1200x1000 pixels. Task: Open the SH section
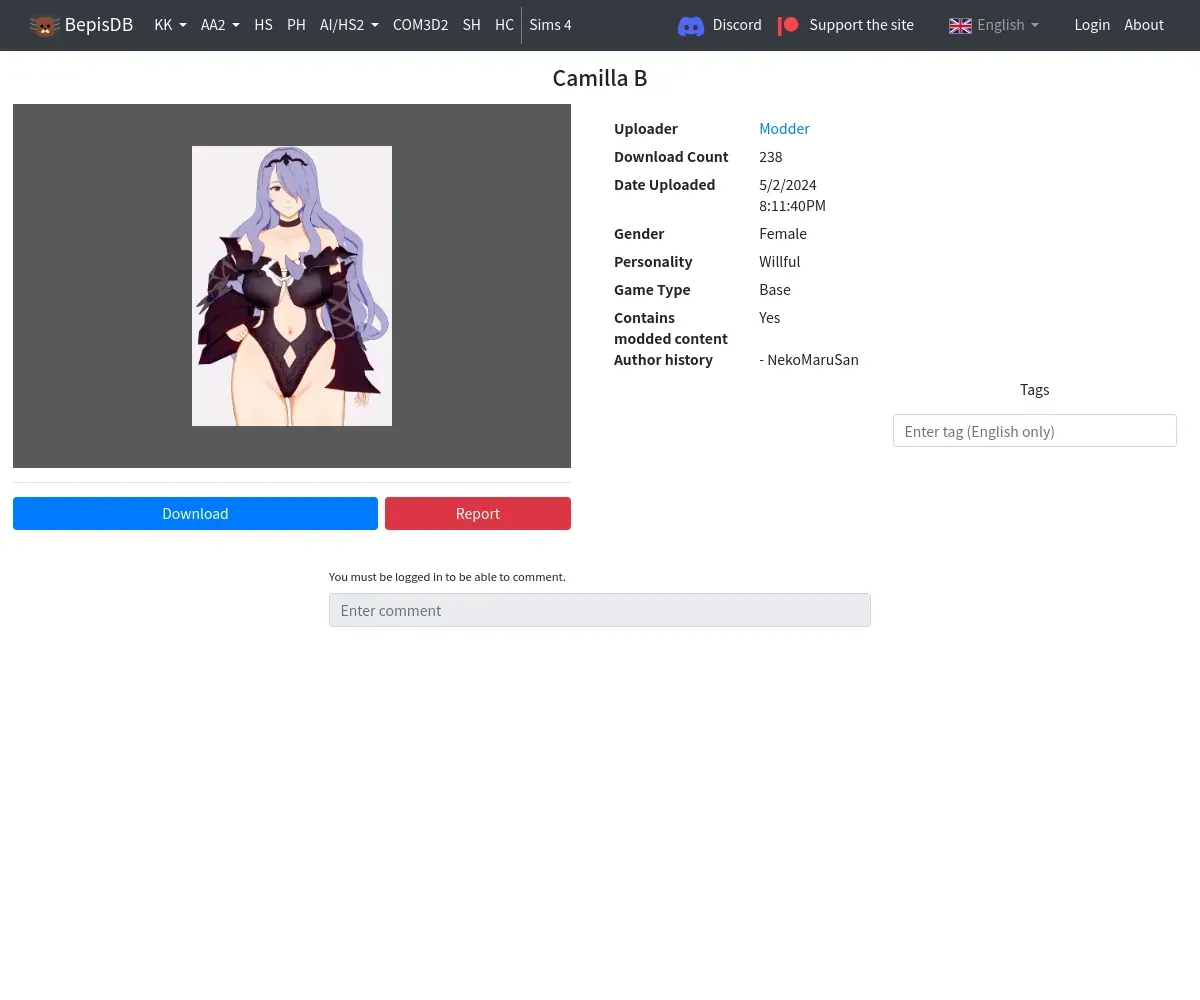(x=472, y=25)
